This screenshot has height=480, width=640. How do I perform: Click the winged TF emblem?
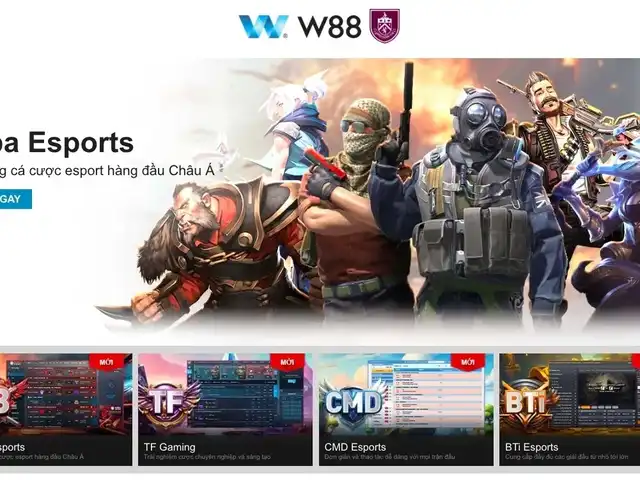coord(169,402)
